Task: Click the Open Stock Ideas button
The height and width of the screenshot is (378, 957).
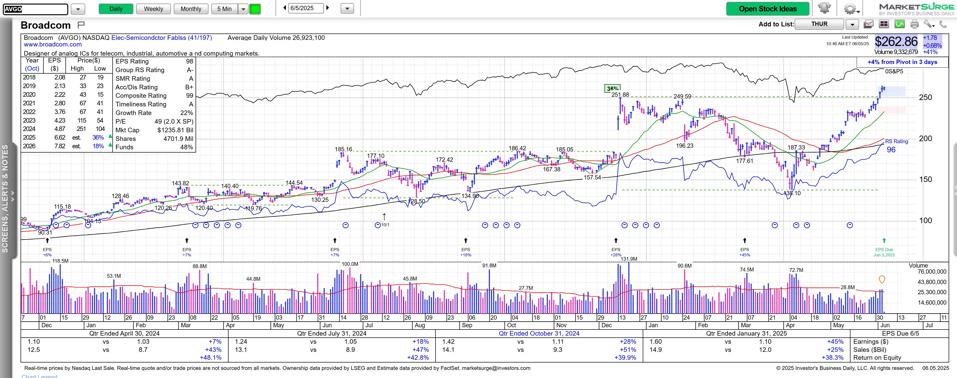Action: [x=768, y=9]
